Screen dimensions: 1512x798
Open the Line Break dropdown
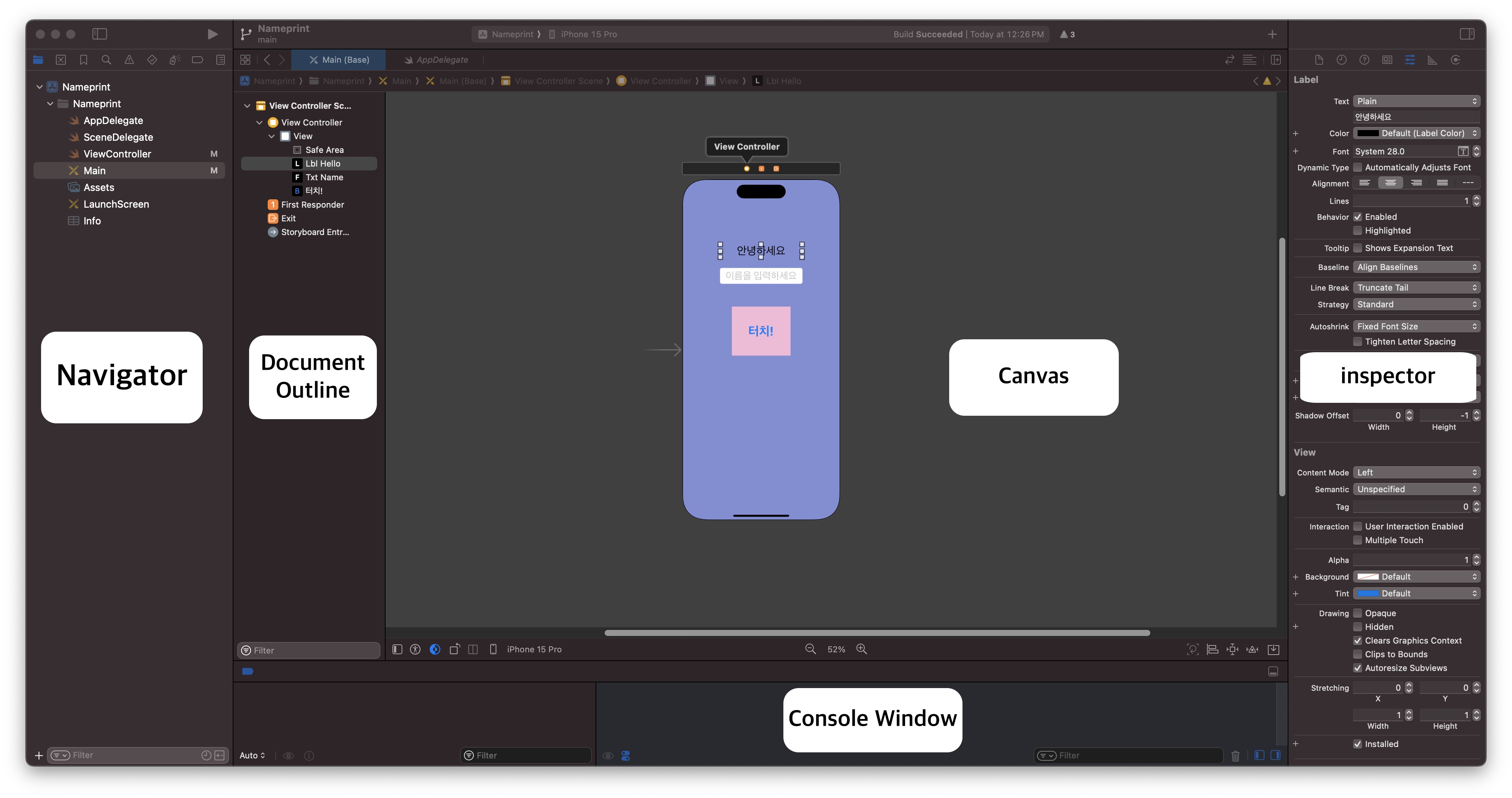[1416, 288]
